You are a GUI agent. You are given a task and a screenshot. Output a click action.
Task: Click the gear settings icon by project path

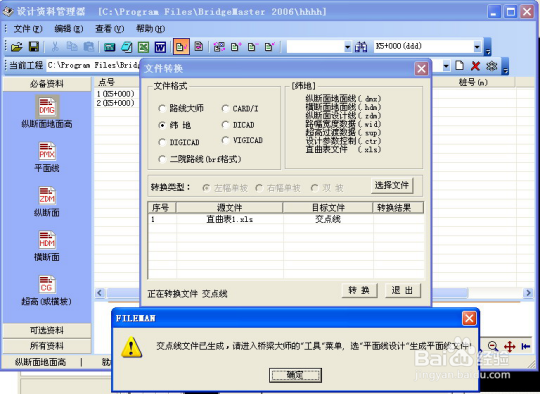coord(492,65)
